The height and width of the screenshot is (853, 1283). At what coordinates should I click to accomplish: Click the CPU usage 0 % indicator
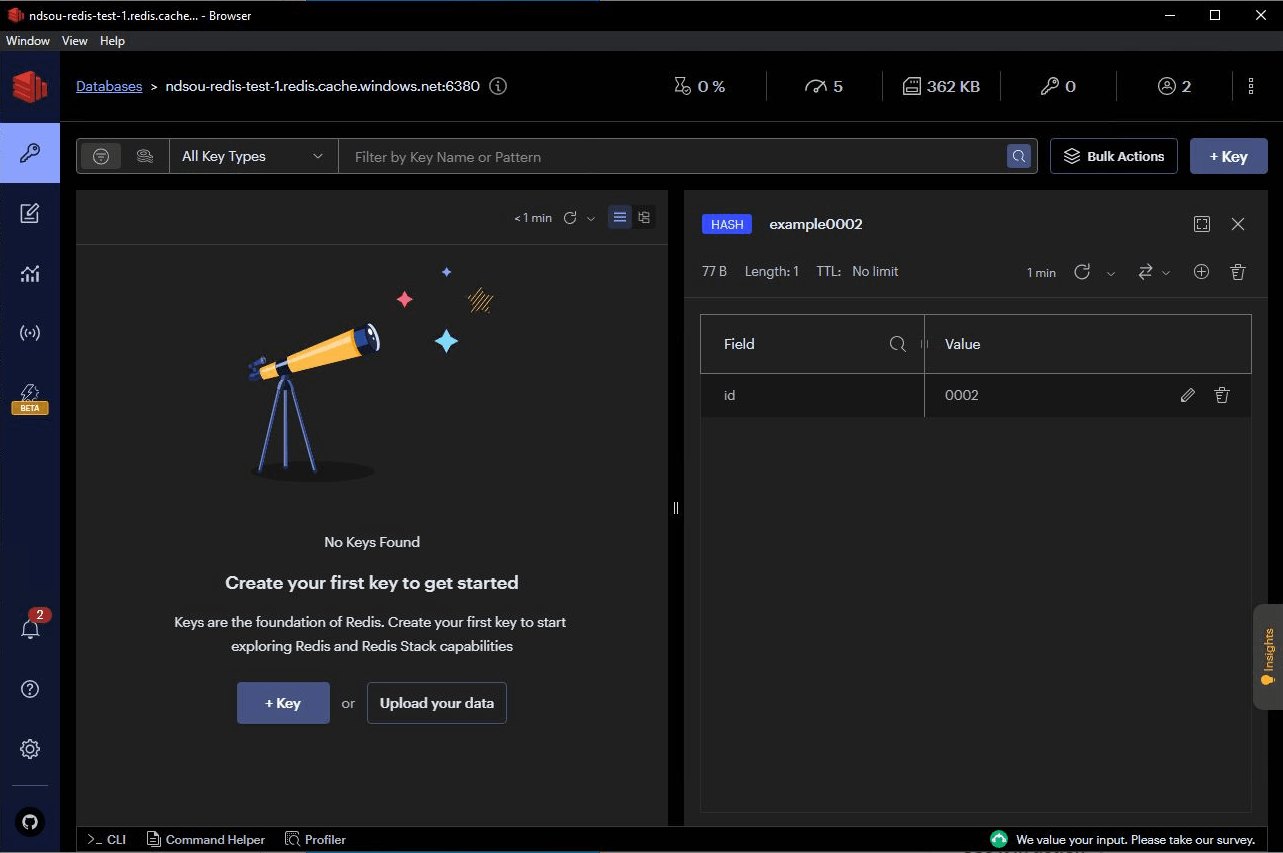[699, 86]
